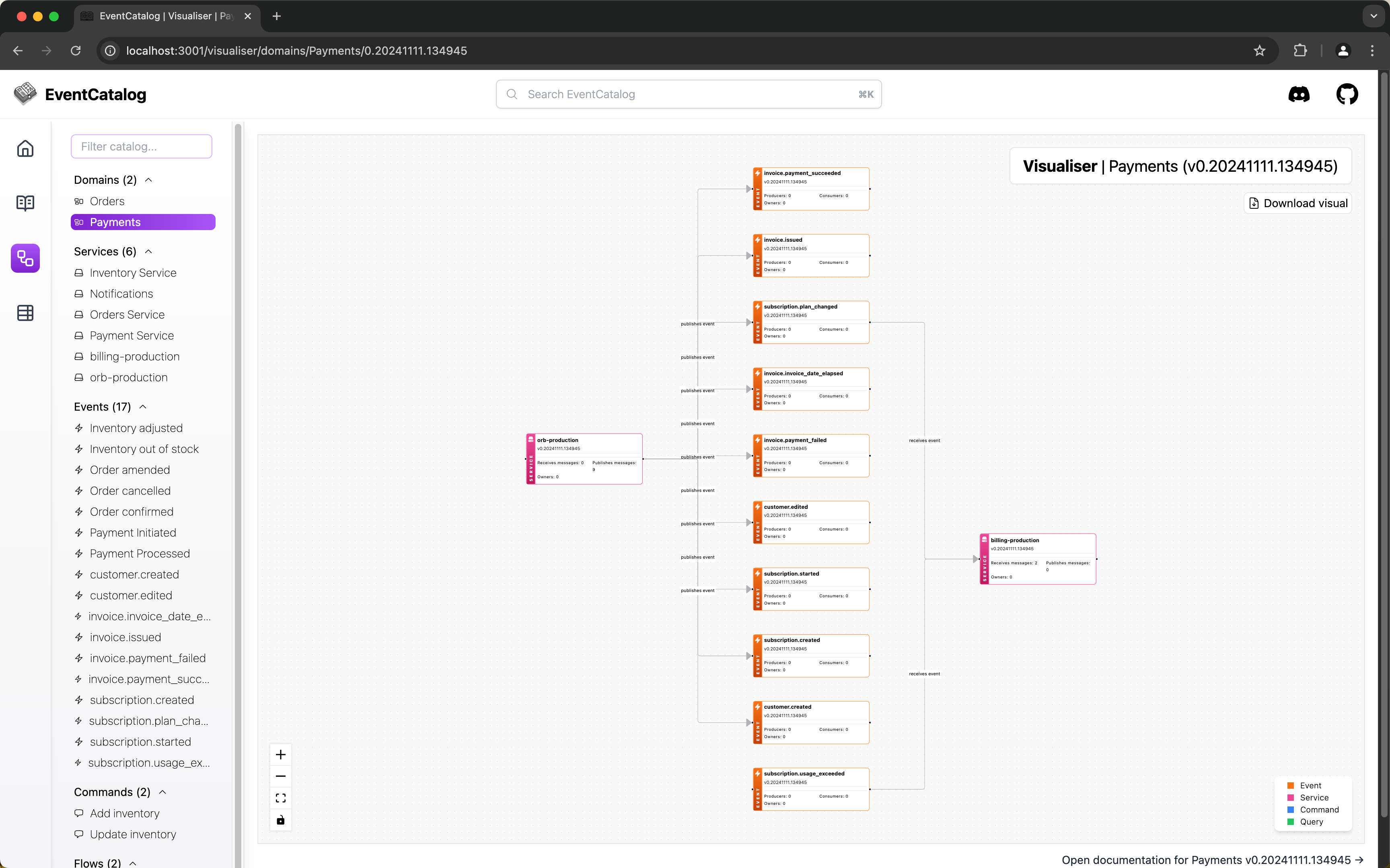Open documentation for Payments link
This screenshot has height=868, width=1390.
click(1212, 860)
